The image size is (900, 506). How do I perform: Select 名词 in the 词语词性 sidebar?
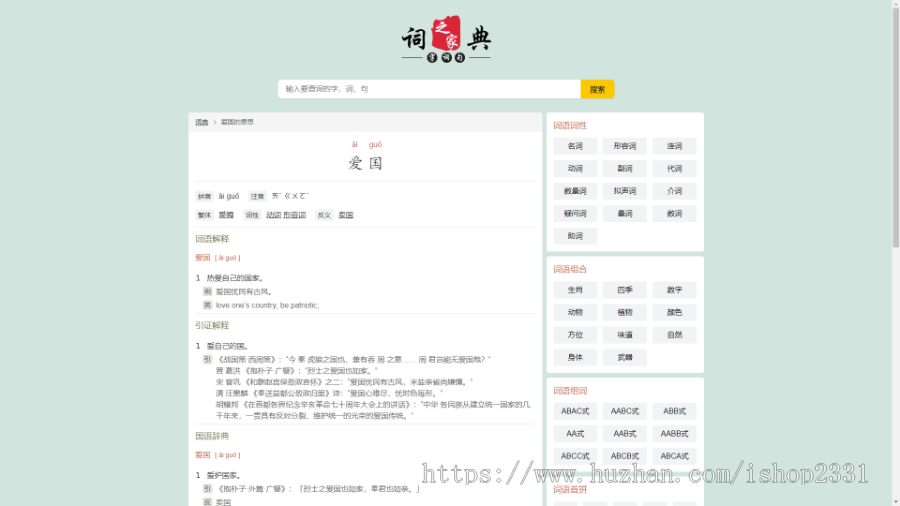pyautogui.click(x=575, y=146)
